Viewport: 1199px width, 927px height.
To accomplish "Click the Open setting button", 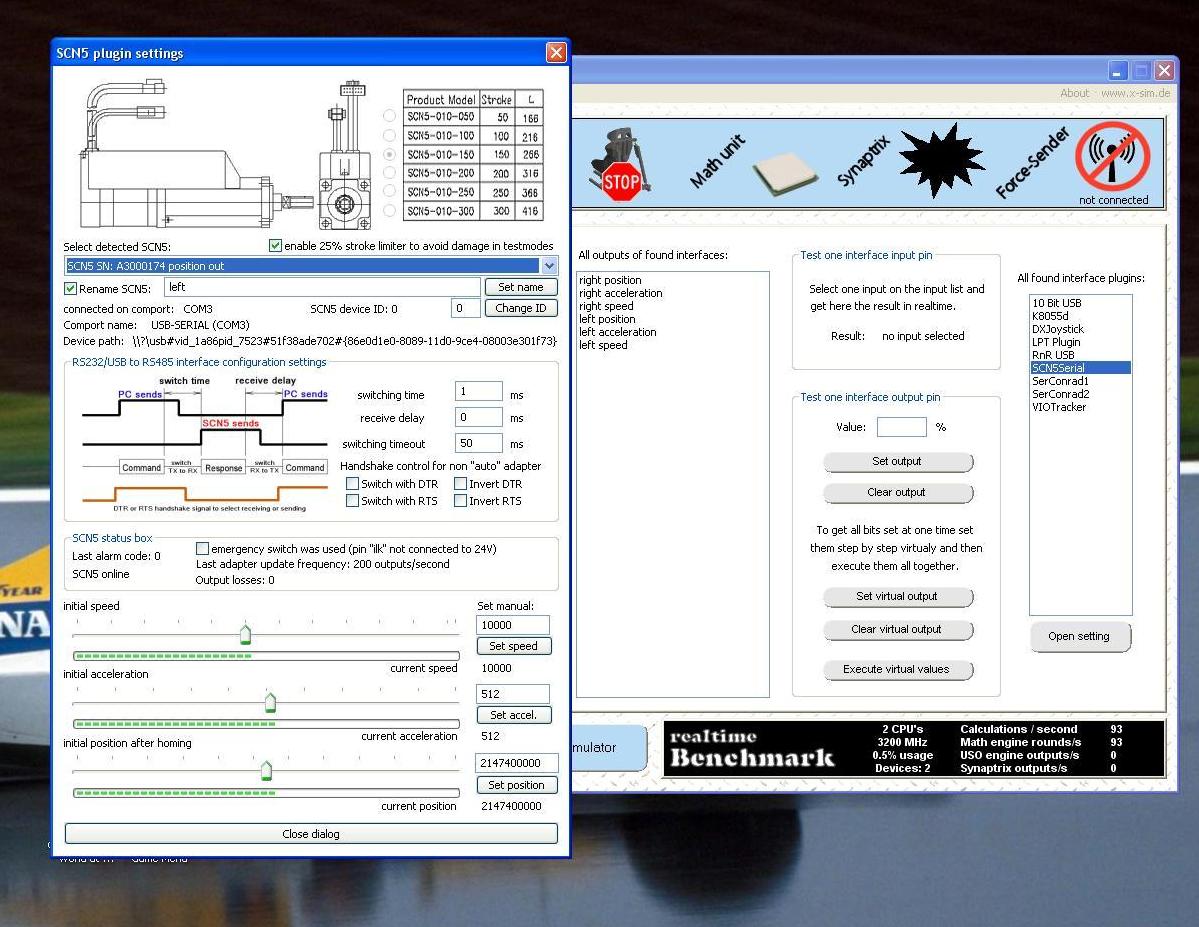I will pos(1079,636).
